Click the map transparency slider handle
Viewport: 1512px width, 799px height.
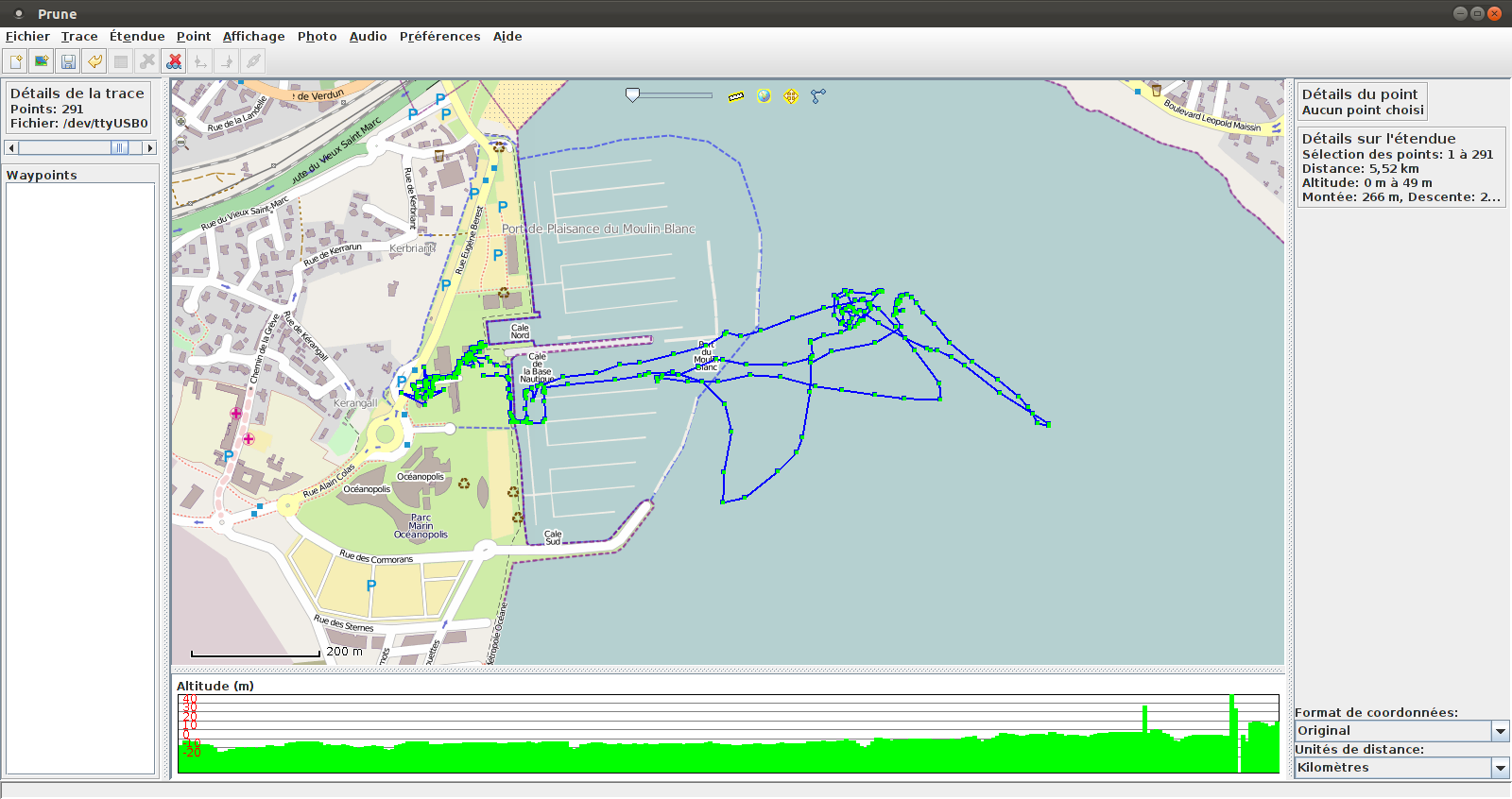633,94
